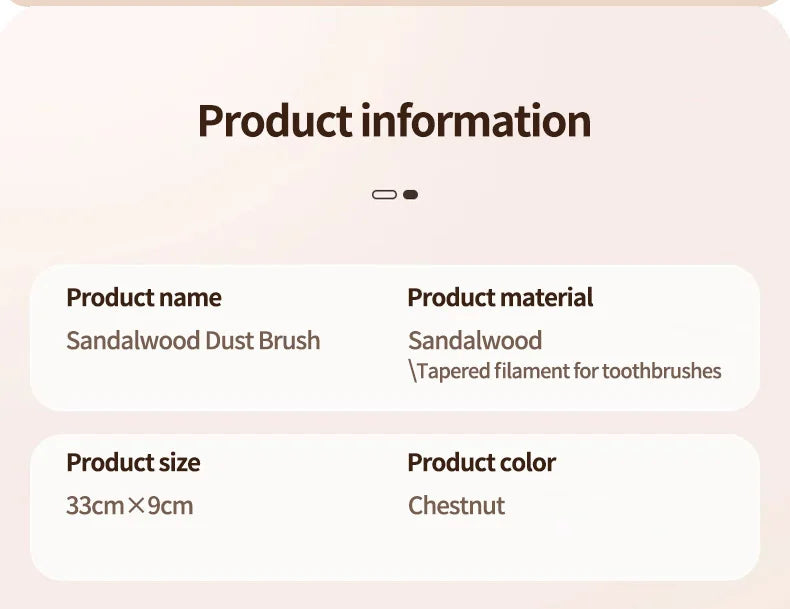The width and height of the screenshot is (790, 609).
Task: Click 'Tapered filament for toothbrushes' text
Action: (x=569, y=372)
